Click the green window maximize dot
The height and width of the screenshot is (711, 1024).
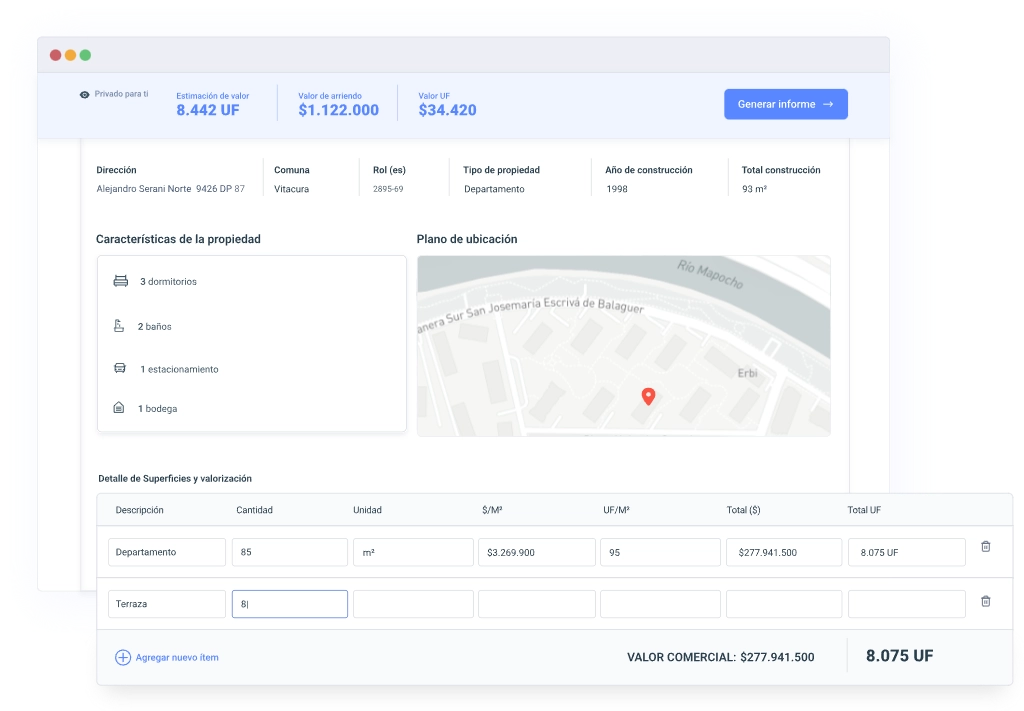(86, 55)
